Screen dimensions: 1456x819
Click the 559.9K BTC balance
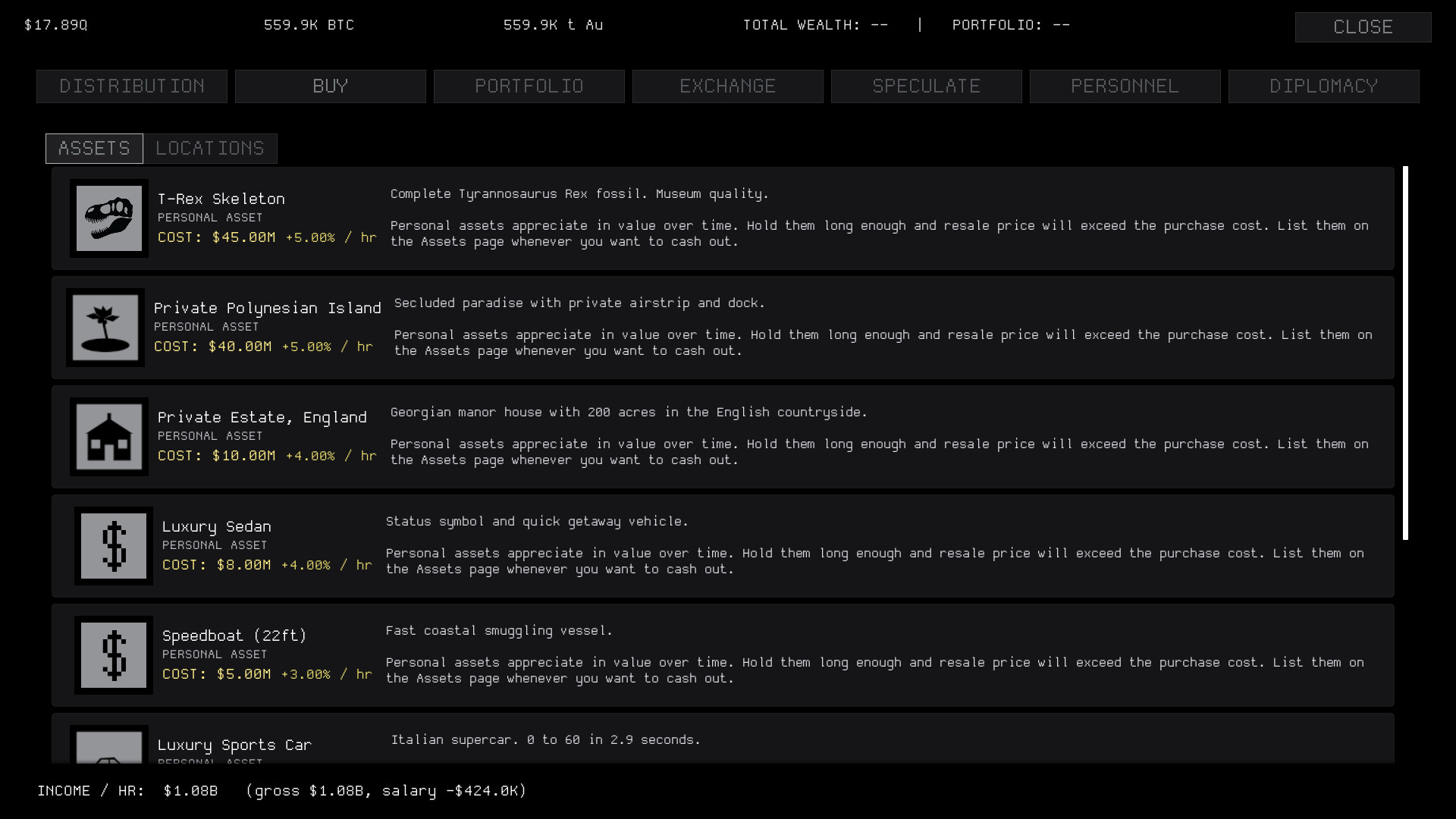click(309, 25)
